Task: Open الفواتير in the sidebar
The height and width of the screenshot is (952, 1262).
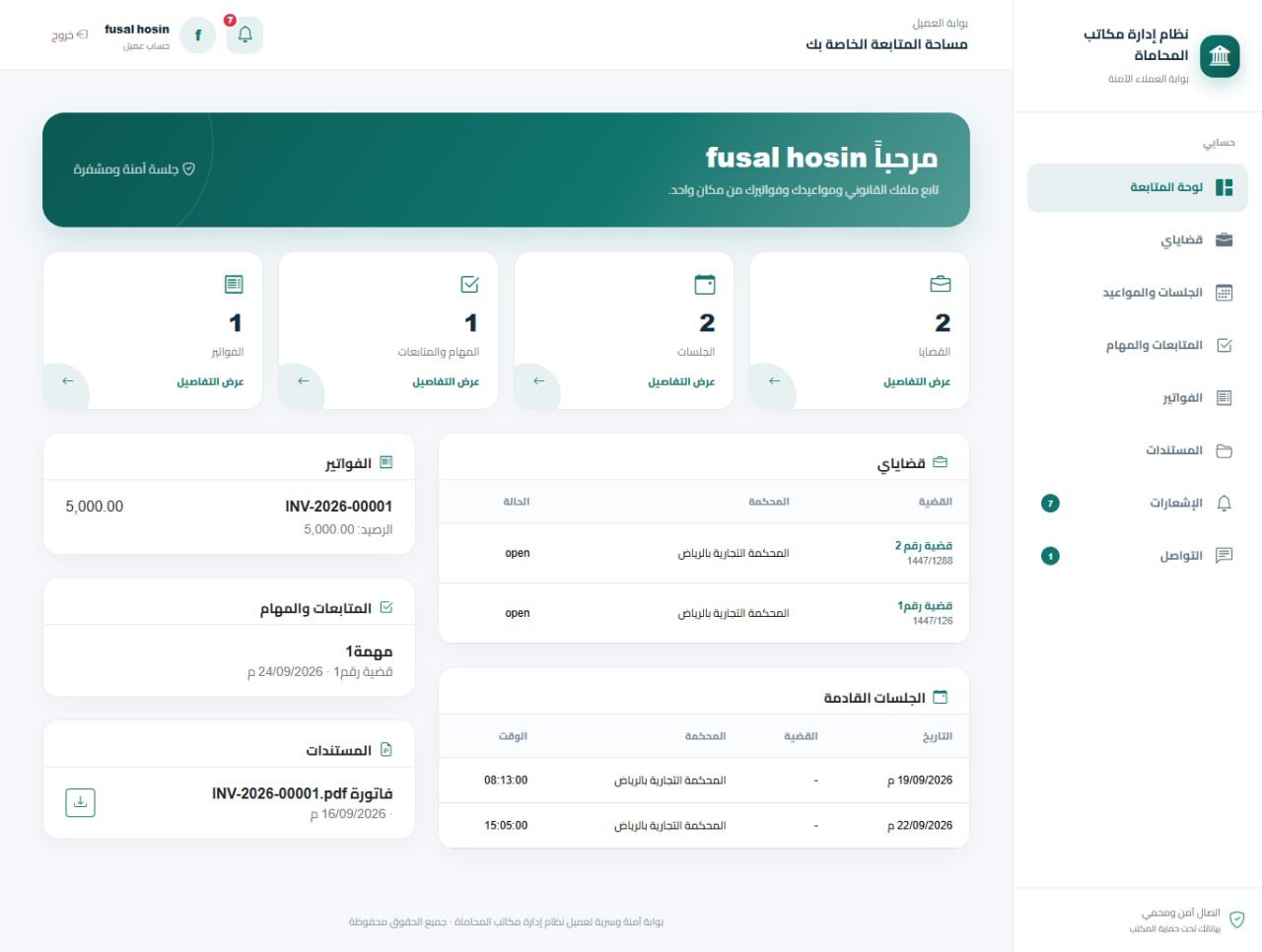Action: click(x=1138, y=398)
